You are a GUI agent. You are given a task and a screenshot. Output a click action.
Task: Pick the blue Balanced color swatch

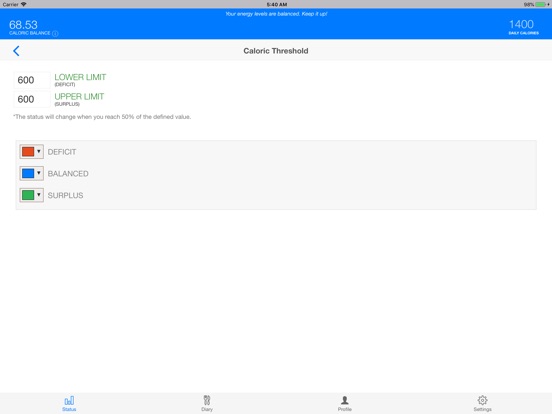click(x=28, y=173)
